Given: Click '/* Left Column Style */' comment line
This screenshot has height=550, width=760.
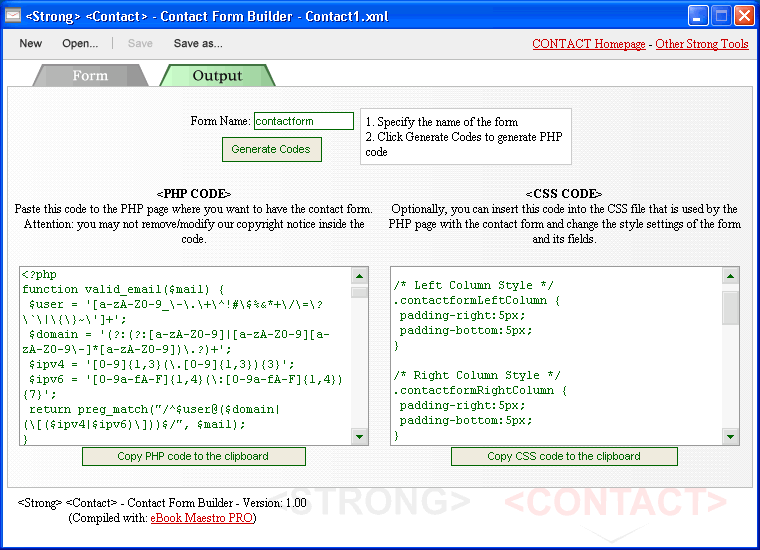Looking at the screenshot, I should pos(473,285).
